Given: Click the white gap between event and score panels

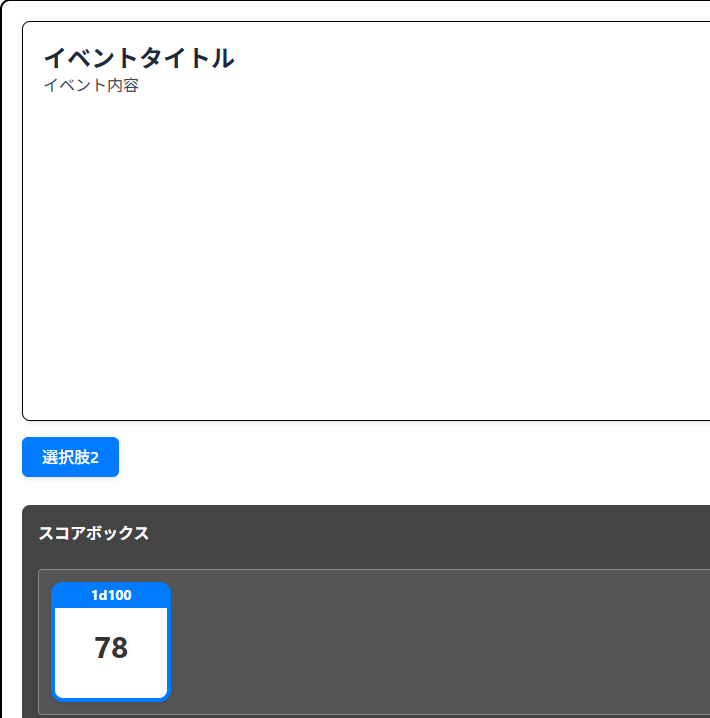Looking at the screenshot, I should 366,491.
